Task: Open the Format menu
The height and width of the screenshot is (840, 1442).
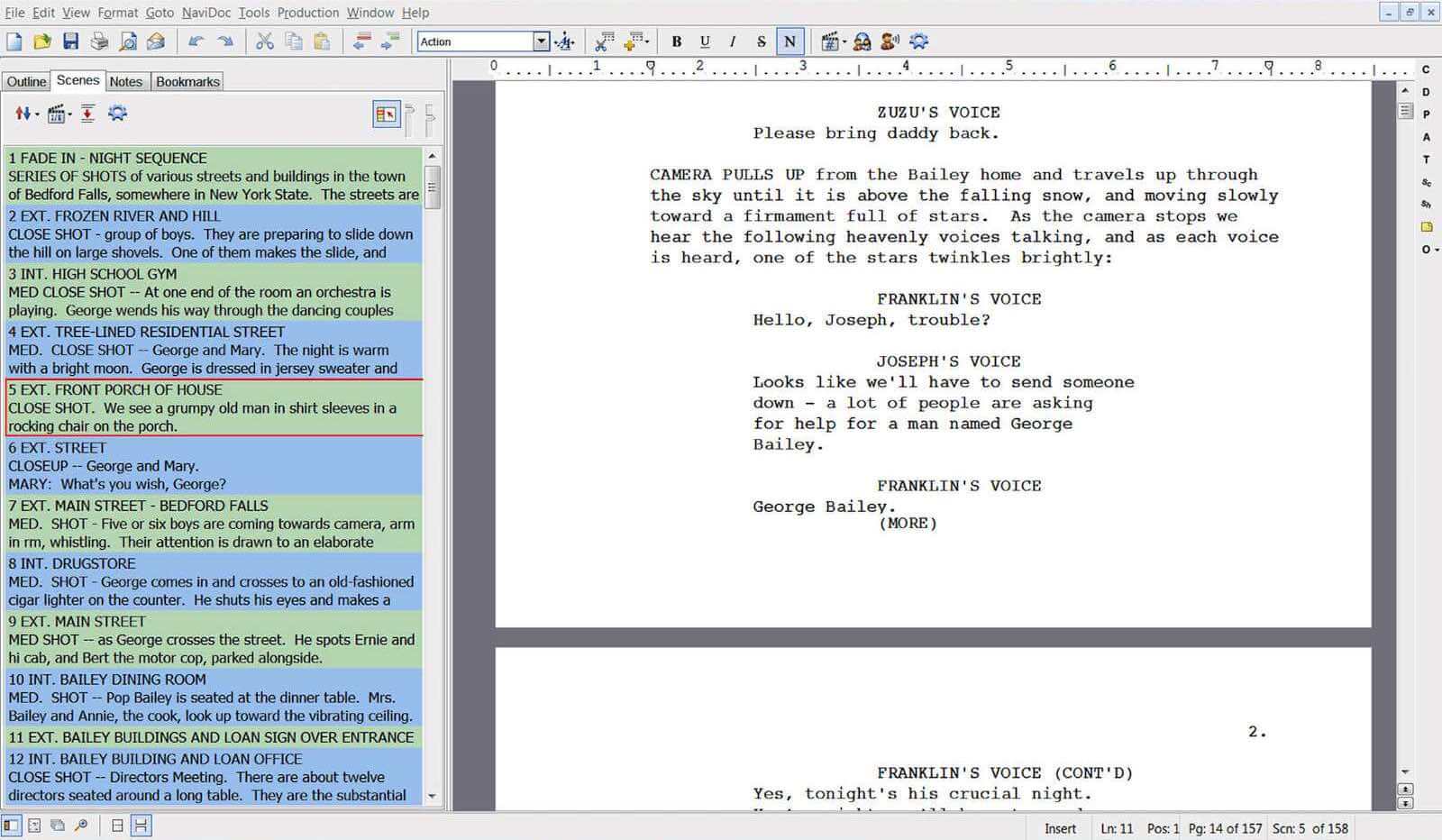Action: [x=118, y=13]
